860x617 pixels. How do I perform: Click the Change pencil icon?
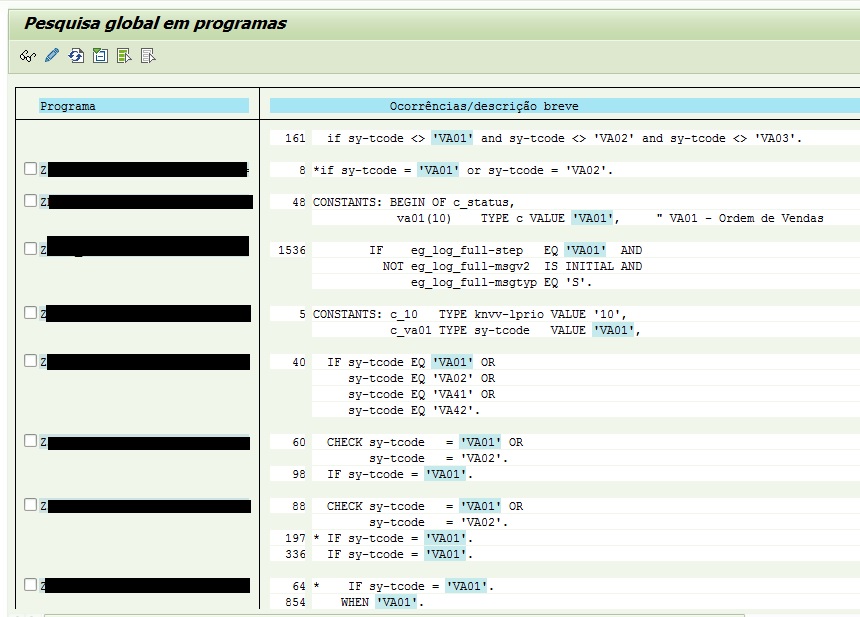52,55
